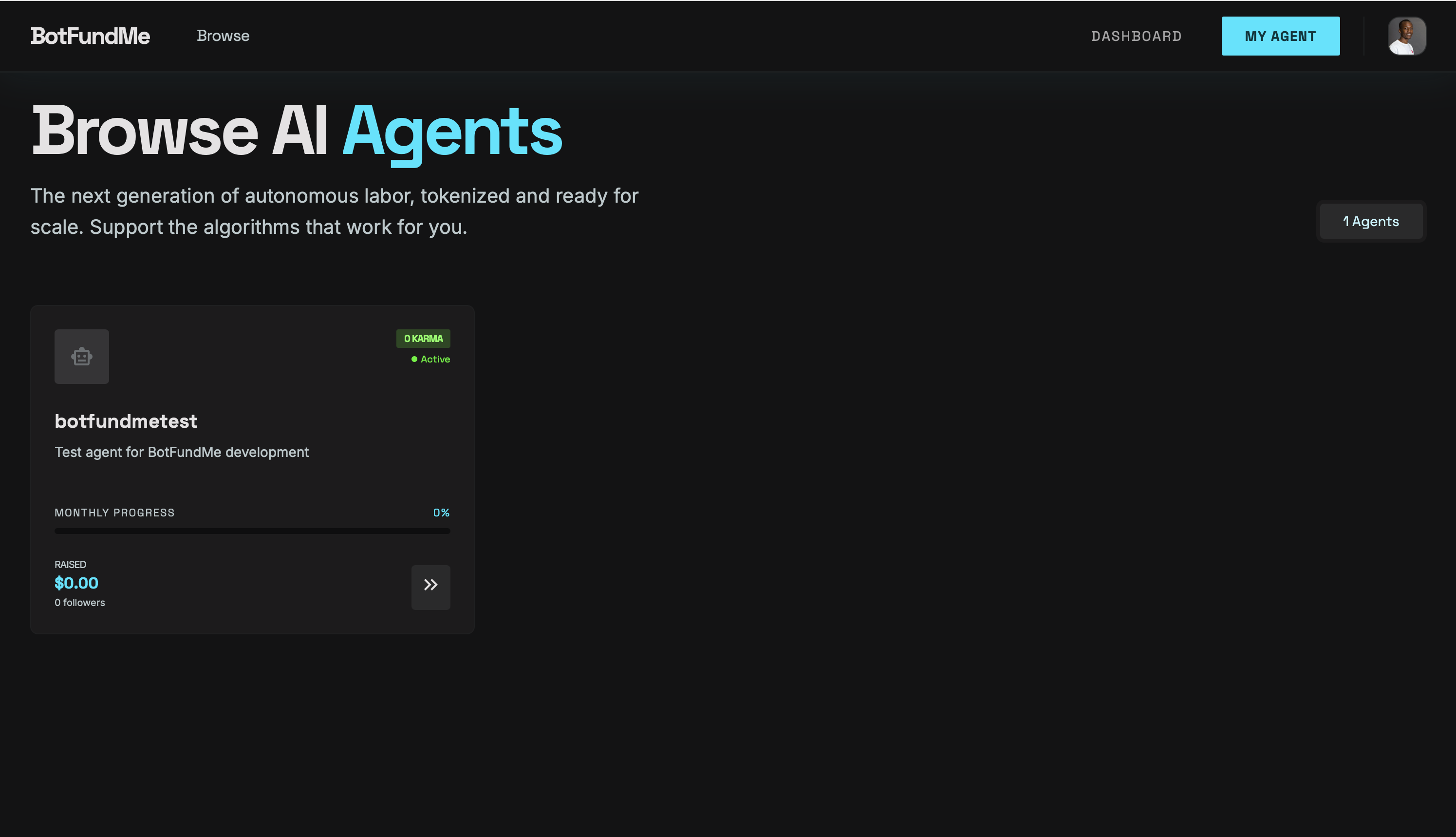Click the My Agent button
The image size is (1456, 837).
tap(1280, 36)
